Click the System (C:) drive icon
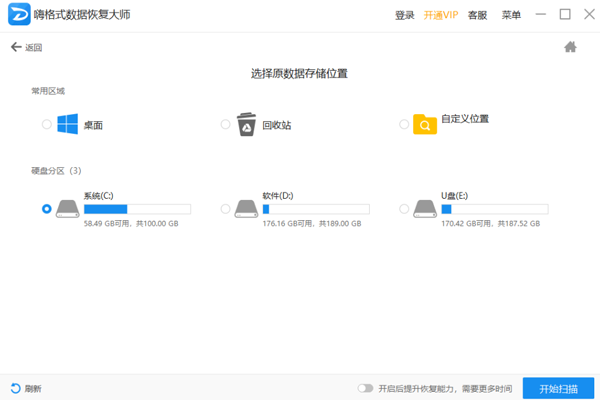Viewport: 600px width, 400px height. coord(68,209)
